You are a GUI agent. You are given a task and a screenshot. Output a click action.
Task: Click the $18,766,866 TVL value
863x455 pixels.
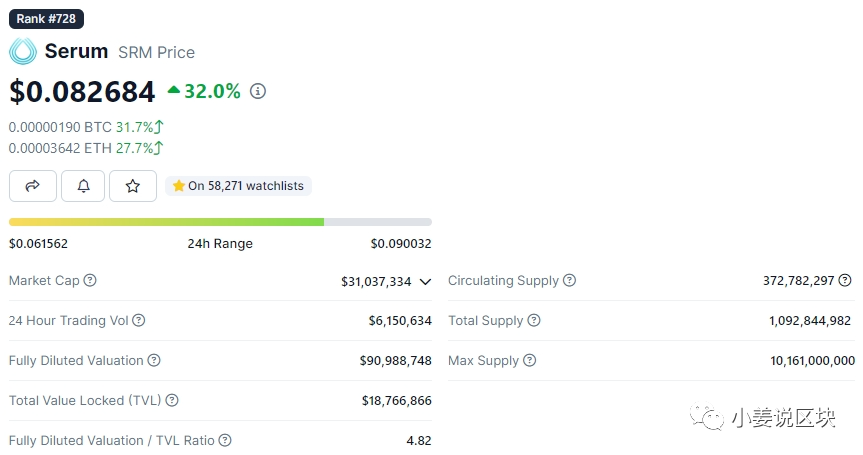coord(397,401)
